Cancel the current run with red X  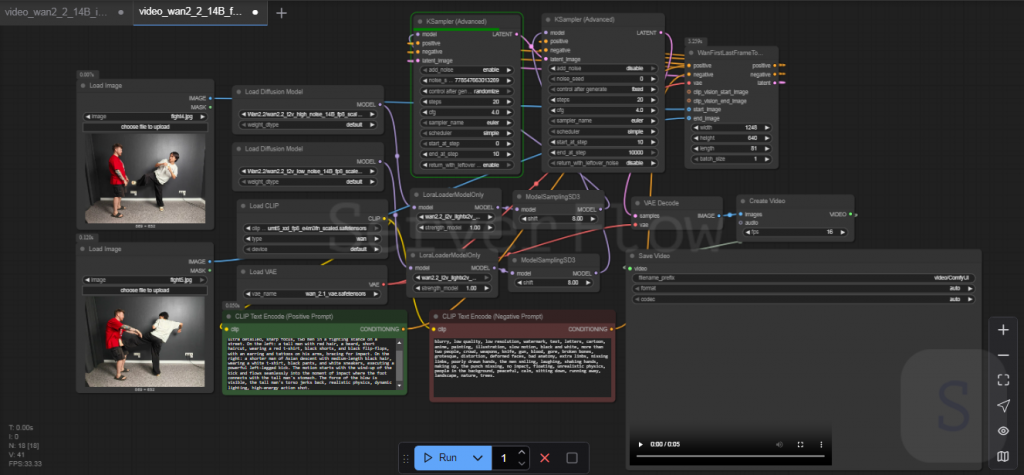click(x=545, y=458)
